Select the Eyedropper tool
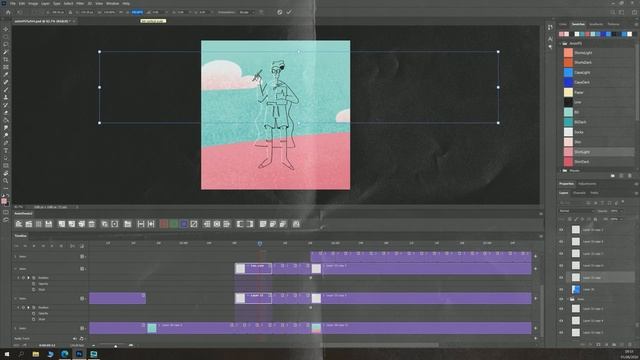The image size is (640, 360). (5, 75)
